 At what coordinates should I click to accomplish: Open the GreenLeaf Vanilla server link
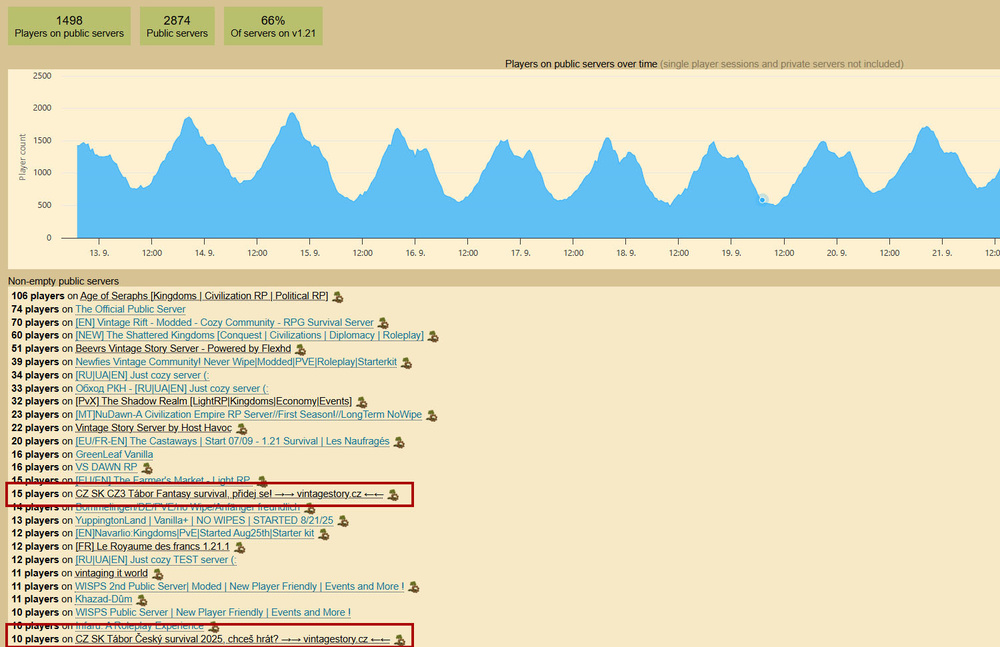114,454
